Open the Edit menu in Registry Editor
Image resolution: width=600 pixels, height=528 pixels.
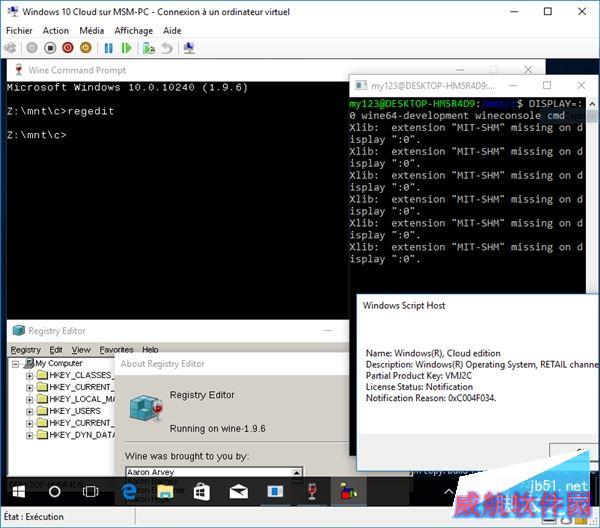pos(56,350)
